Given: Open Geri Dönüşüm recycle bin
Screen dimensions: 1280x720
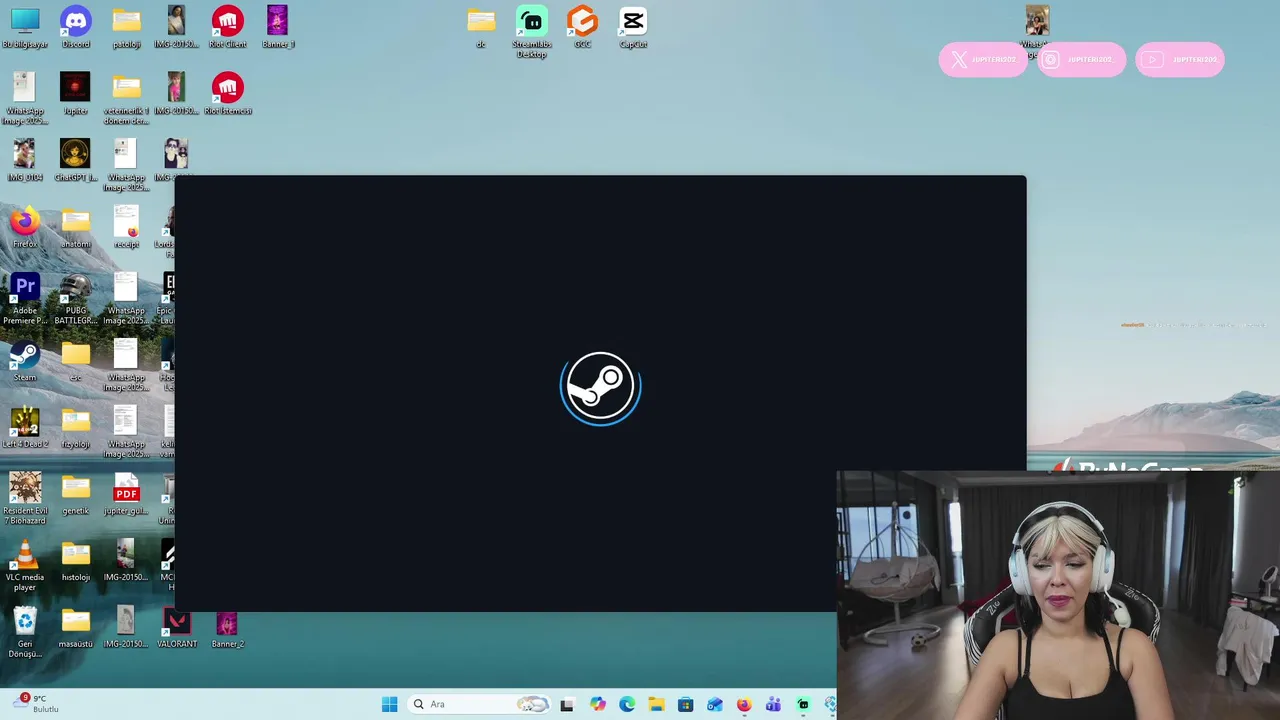Looking at the screenshot, I should 25,632.
